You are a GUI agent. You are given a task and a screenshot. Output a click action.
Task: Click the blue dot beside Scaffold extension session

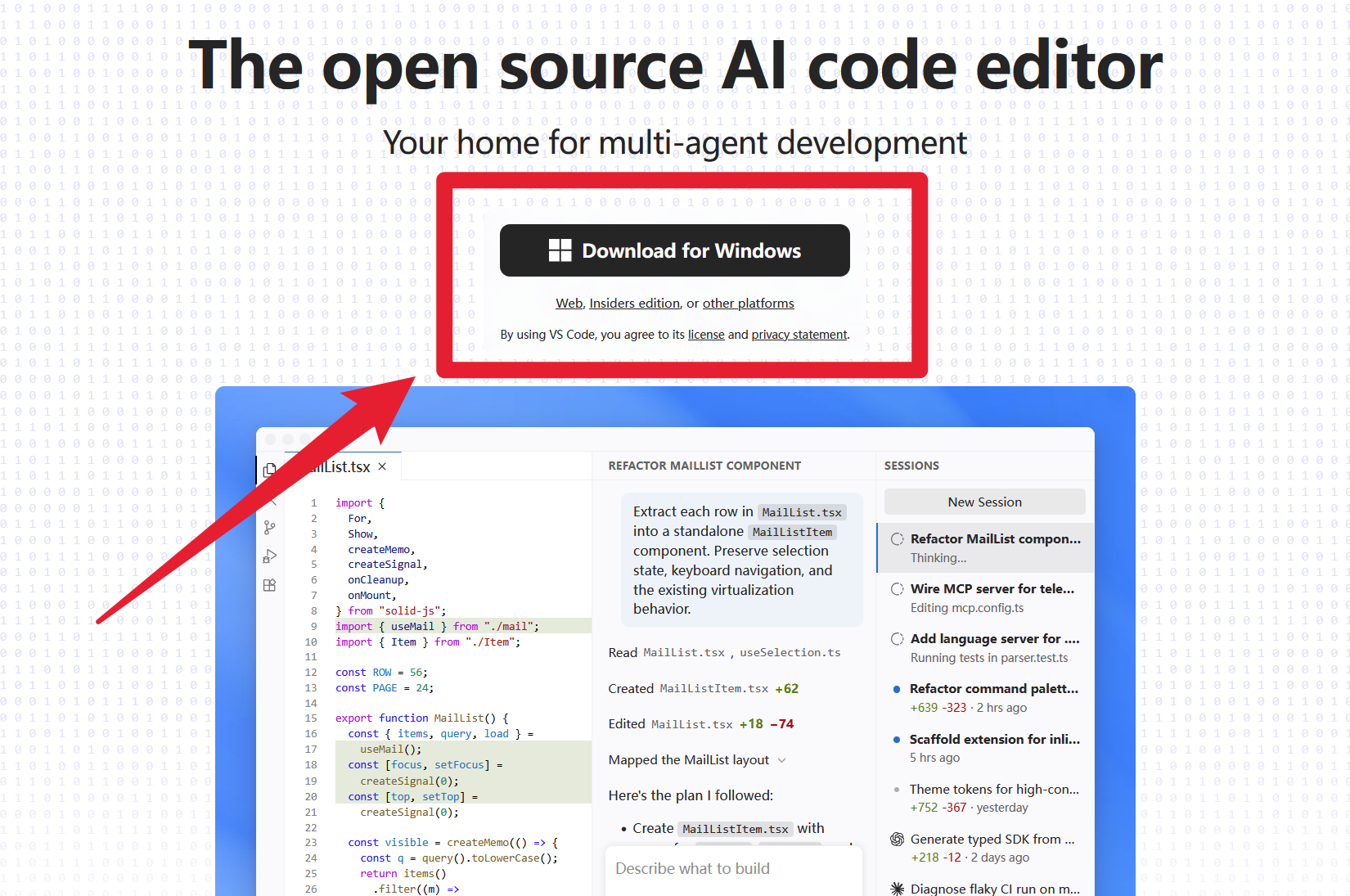pyautogui.click(x=897, y=740)
